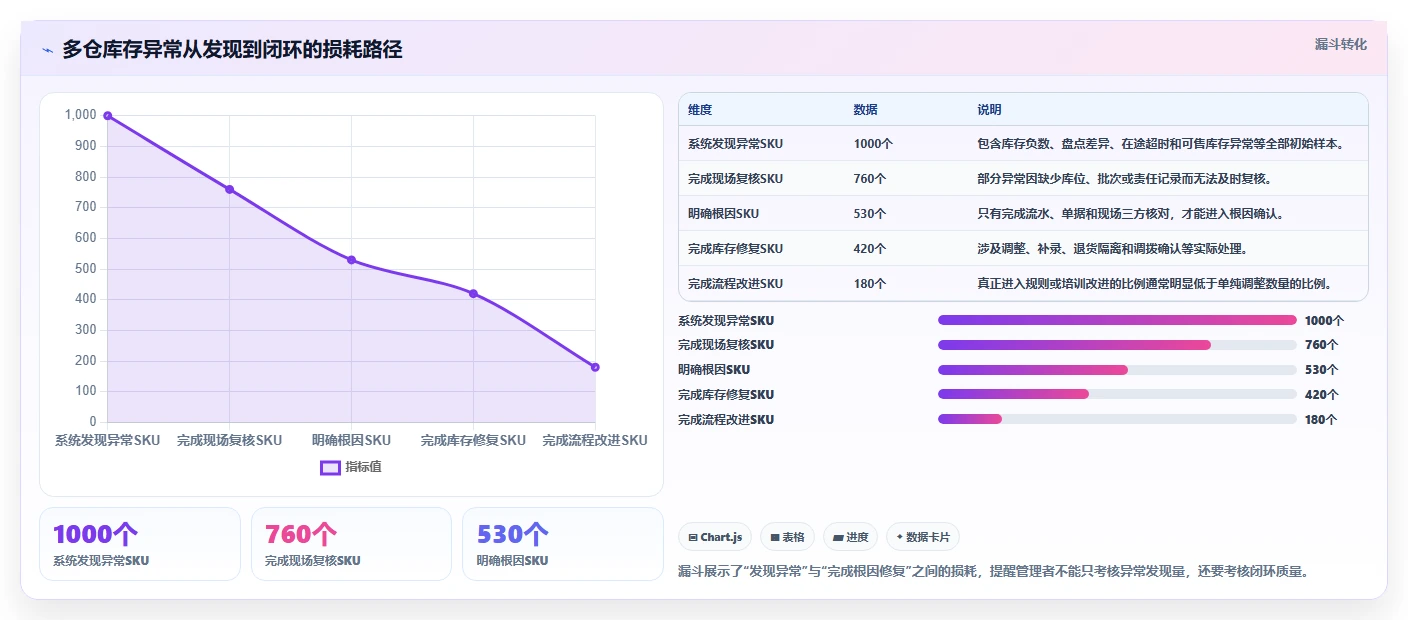Click the 明确根因SKU progress bar at 530个
Image resolution: width=1408 pixels, height=620 pixels.
[1117, 370]
